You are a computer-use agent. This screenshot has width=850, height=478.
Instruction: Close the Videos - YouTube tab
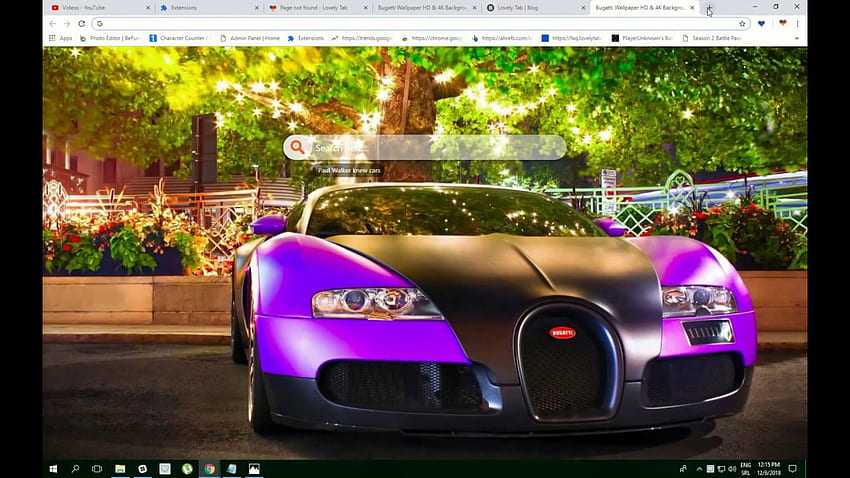click(x=148, y=8)
